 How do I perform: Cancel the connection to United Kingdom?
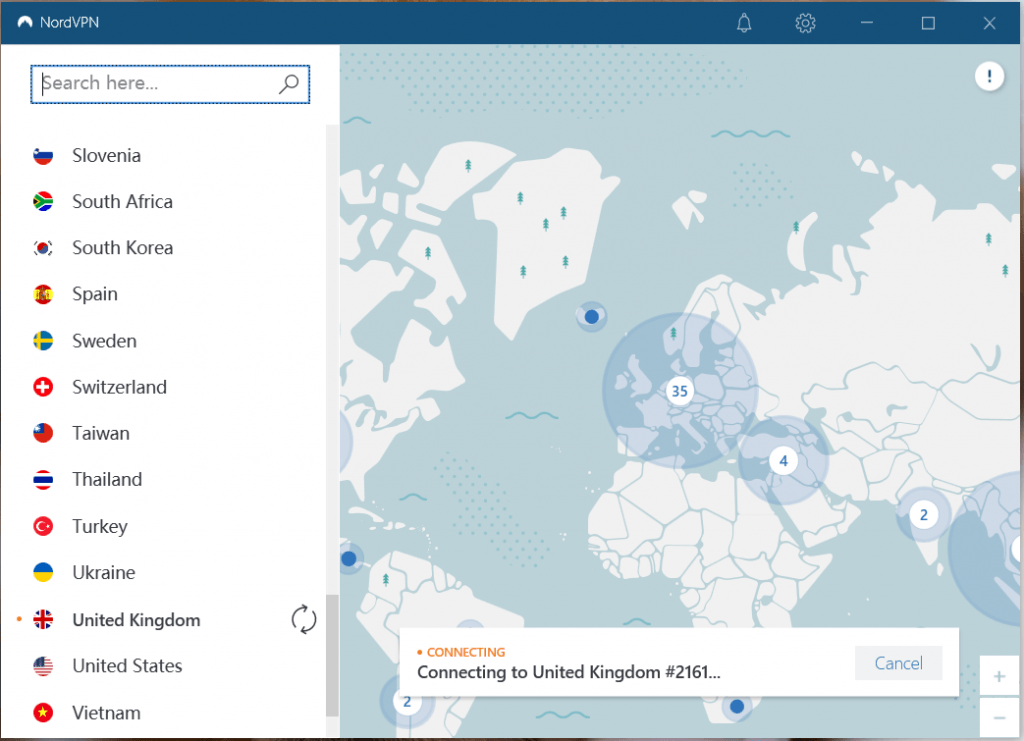tap(898, 663)
